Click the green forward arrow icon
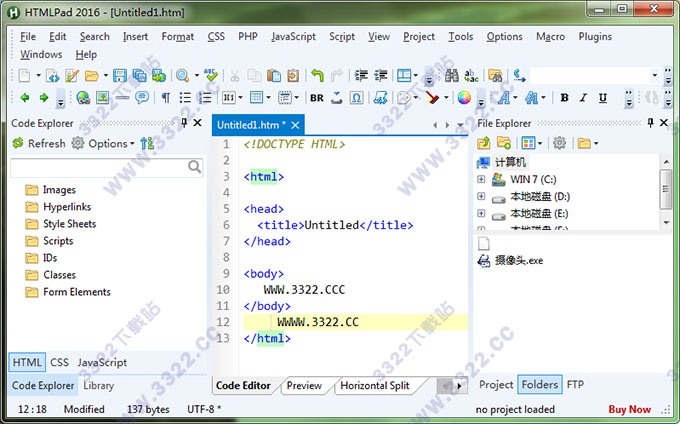This screenshot has height=424, width=680. pos(44,98)
